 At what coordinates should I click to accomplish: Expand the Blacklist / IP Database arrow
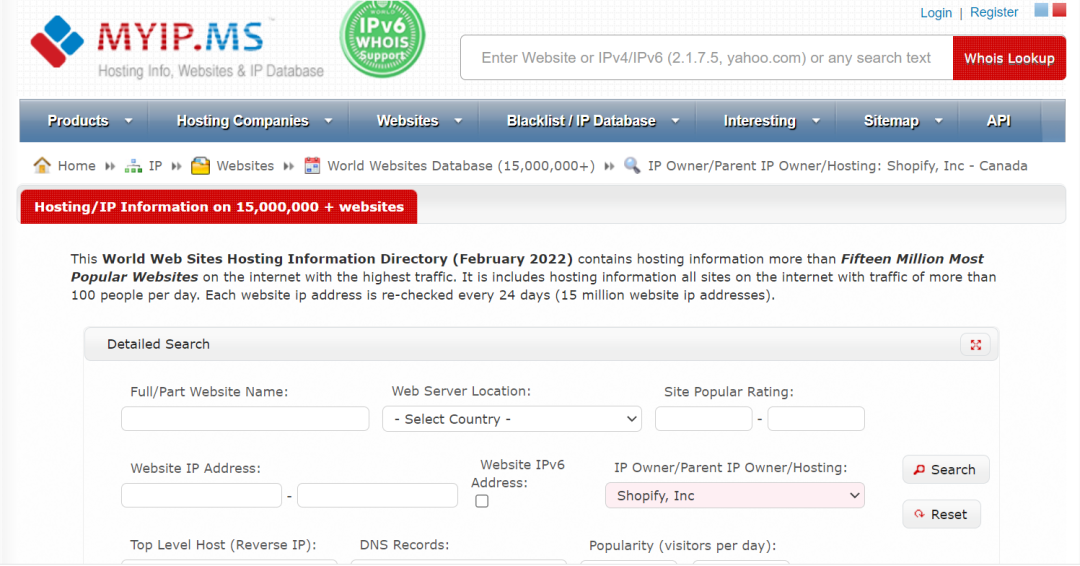click(676, 120)
